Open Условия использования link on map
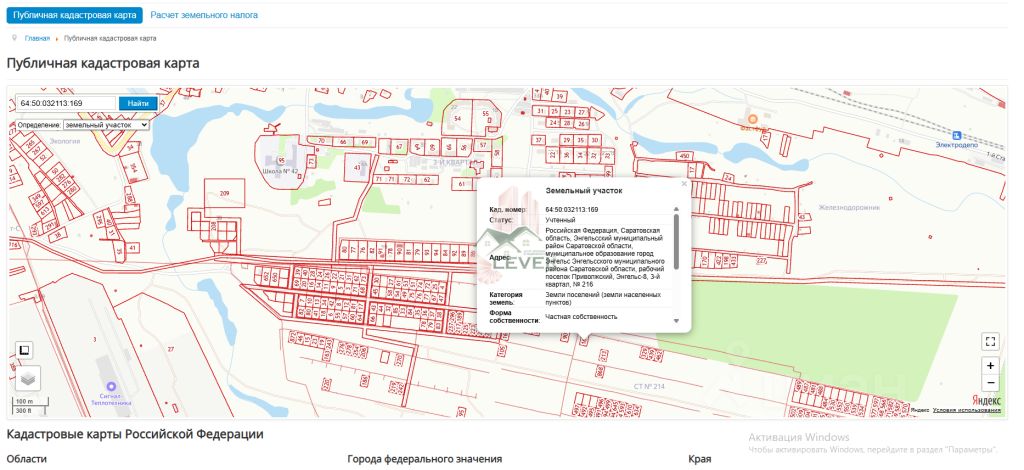 967,410
